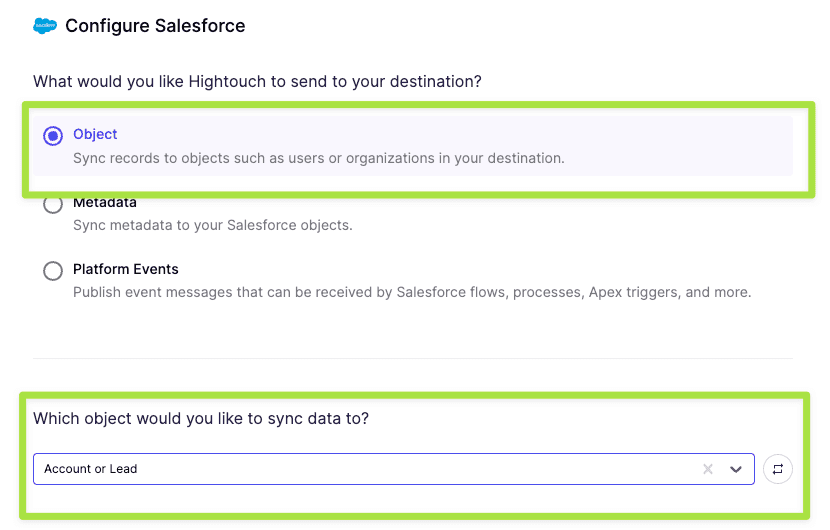Click the Object option description text

coord(318,158)
